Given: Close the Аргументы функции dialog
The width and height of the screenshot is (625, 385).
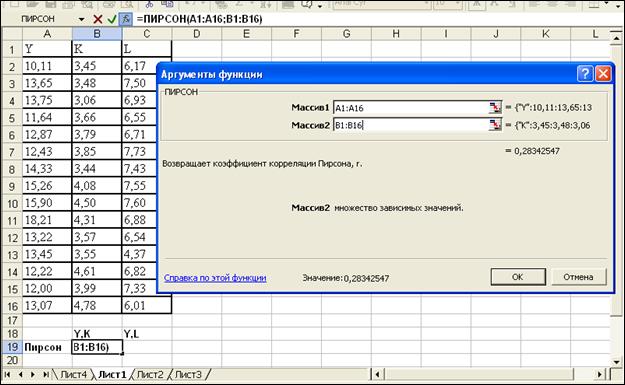Looking at the screenshot, I should point(603,74).
